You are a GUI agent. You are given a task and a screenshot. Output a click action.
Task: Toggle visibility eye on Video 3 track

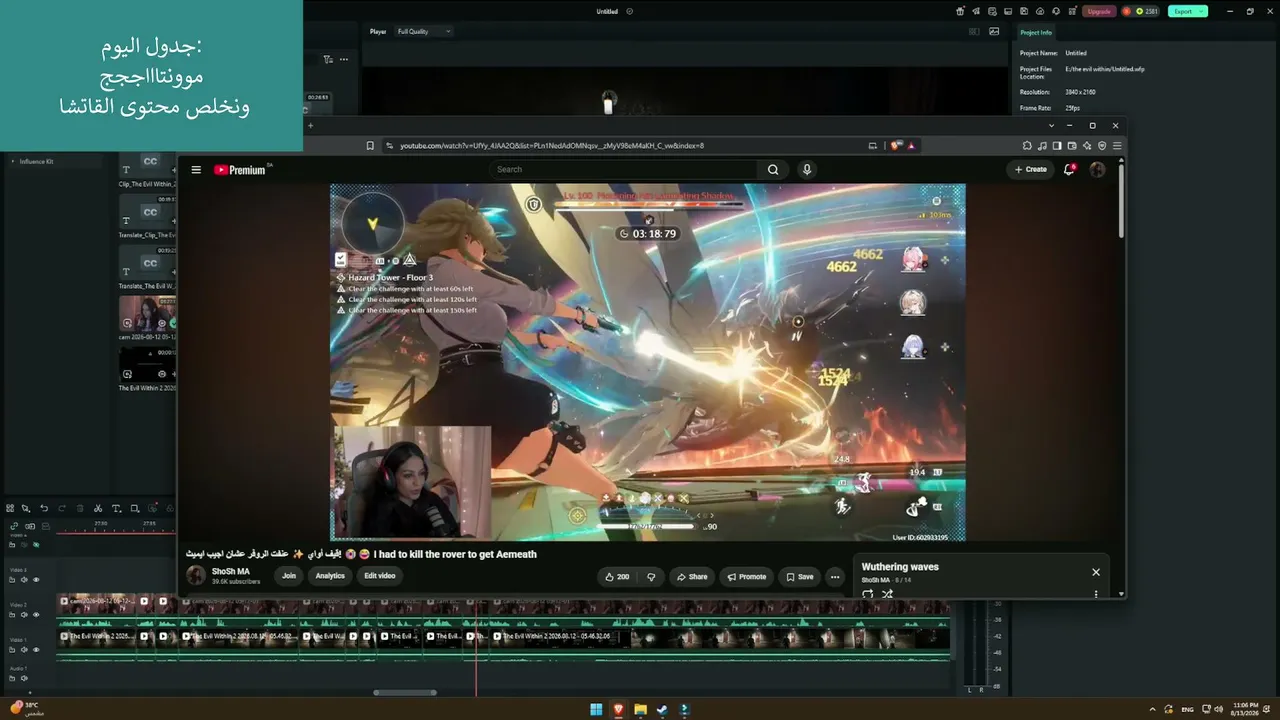36,580
